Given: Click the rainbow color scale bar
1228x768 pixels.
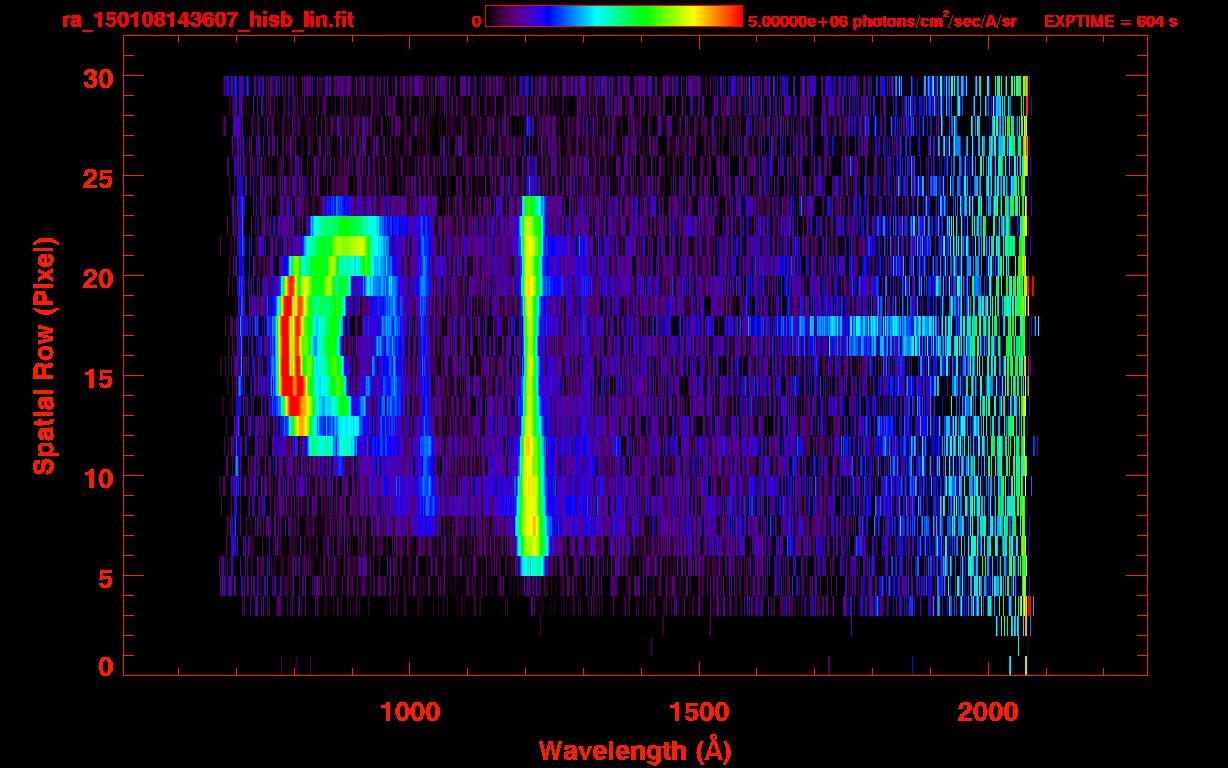Looking at the screenshot, I should pos(614,17).
